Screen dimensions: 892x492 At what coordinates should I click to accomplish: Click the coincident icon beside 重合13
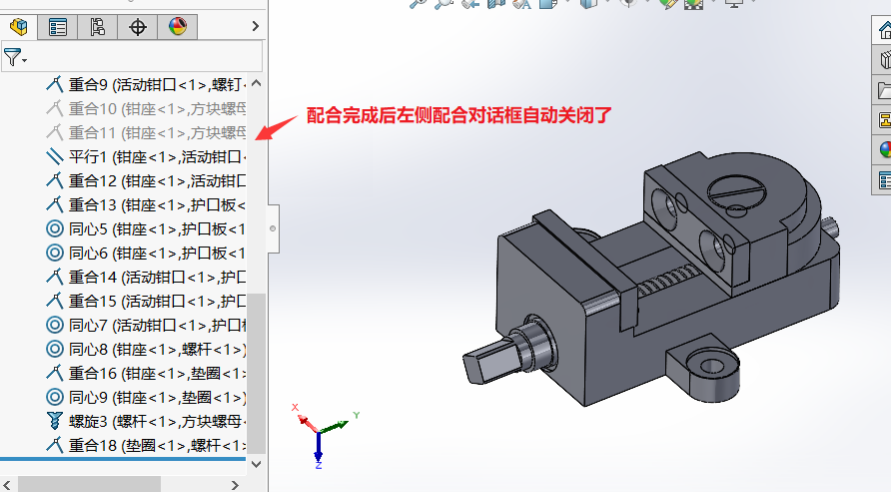click(55, 205)
